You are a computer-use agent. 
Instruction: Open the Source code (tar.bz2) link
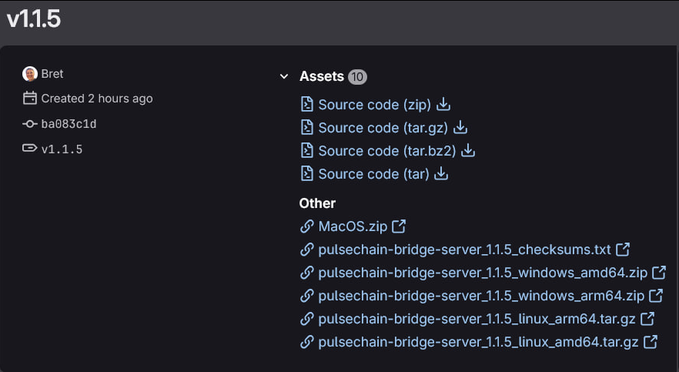(x=387, y=151)
